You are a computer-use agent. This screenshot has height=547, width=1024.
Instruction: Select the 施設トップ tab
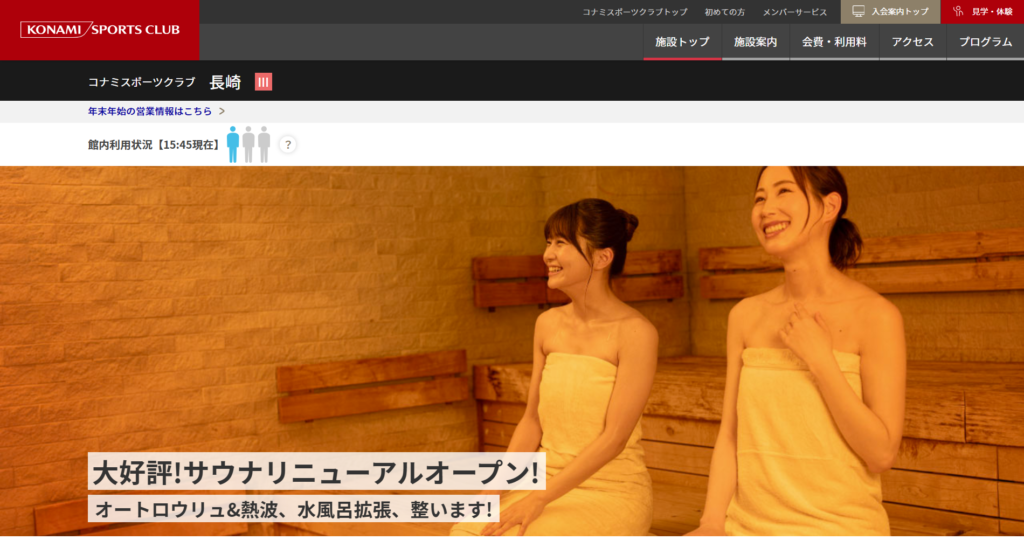(x=682, y=42)
